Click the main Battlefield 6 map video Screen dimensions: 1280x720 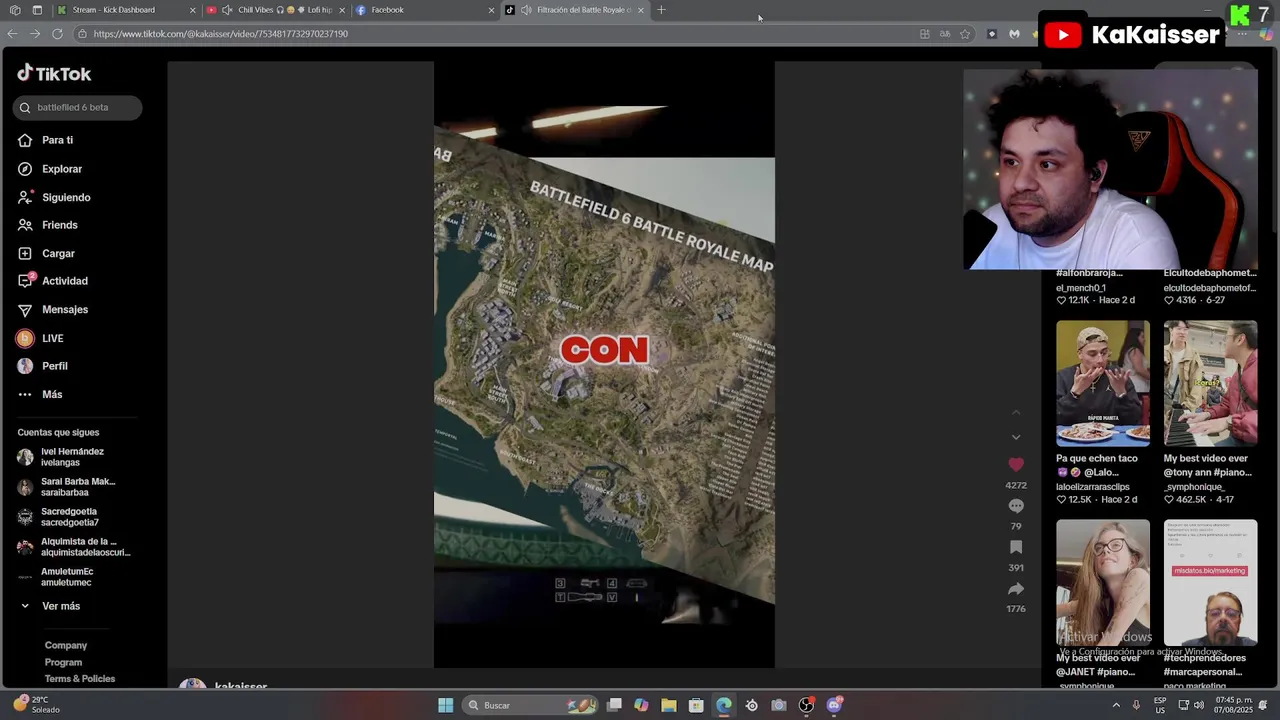(604, 365)
